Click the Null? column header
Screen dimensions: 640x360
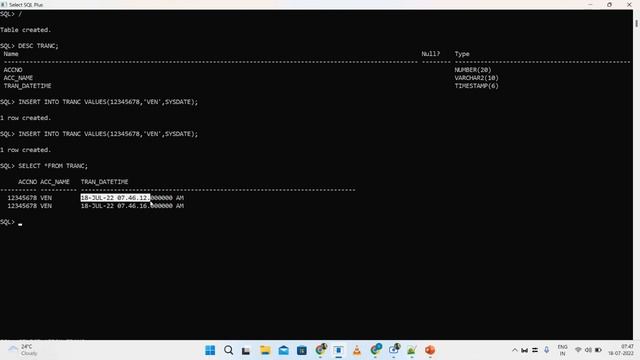(431, 54)
